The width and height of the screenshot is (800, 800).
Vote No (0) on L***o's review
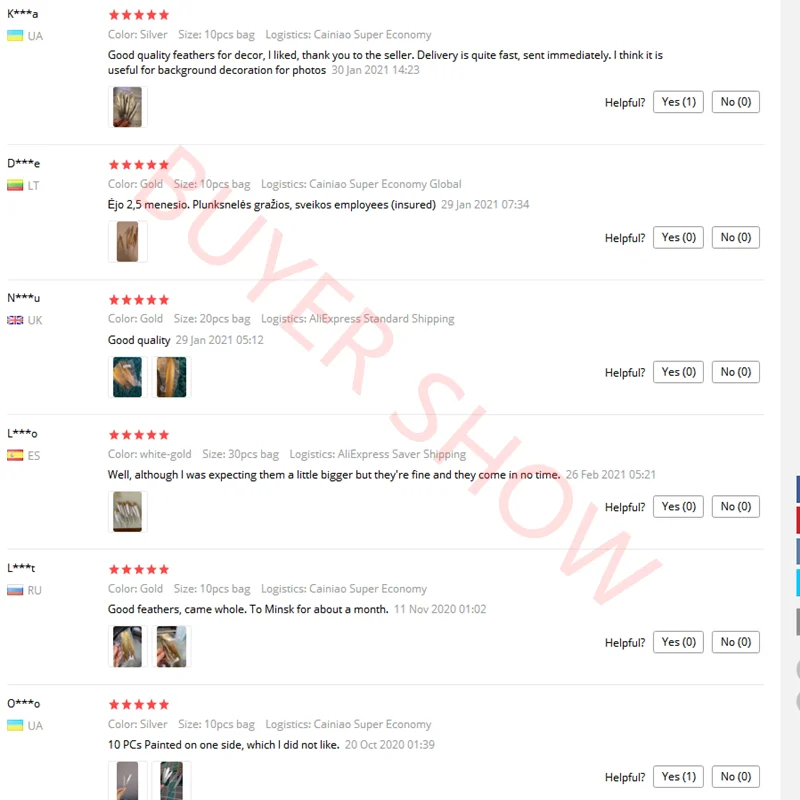pyautogui.click(x=735, y=507)
